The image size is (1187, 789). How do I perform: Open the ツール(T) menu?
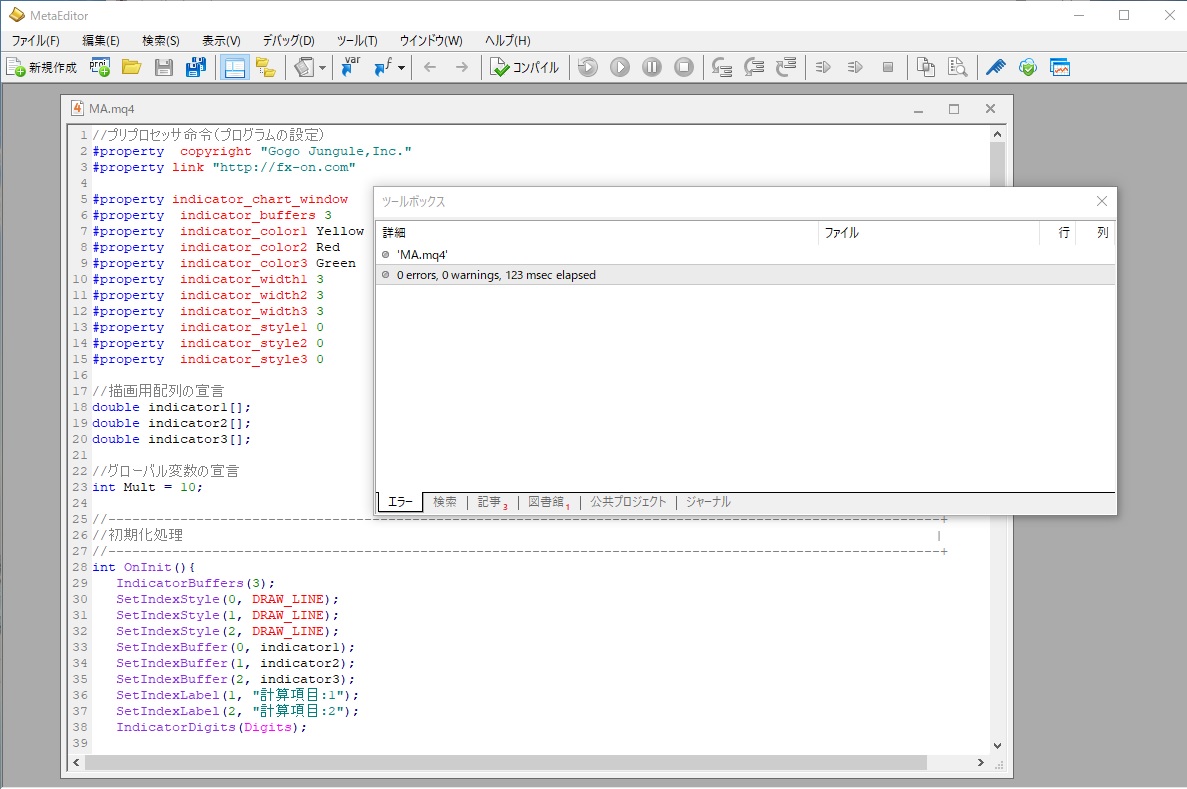(357, 41)
